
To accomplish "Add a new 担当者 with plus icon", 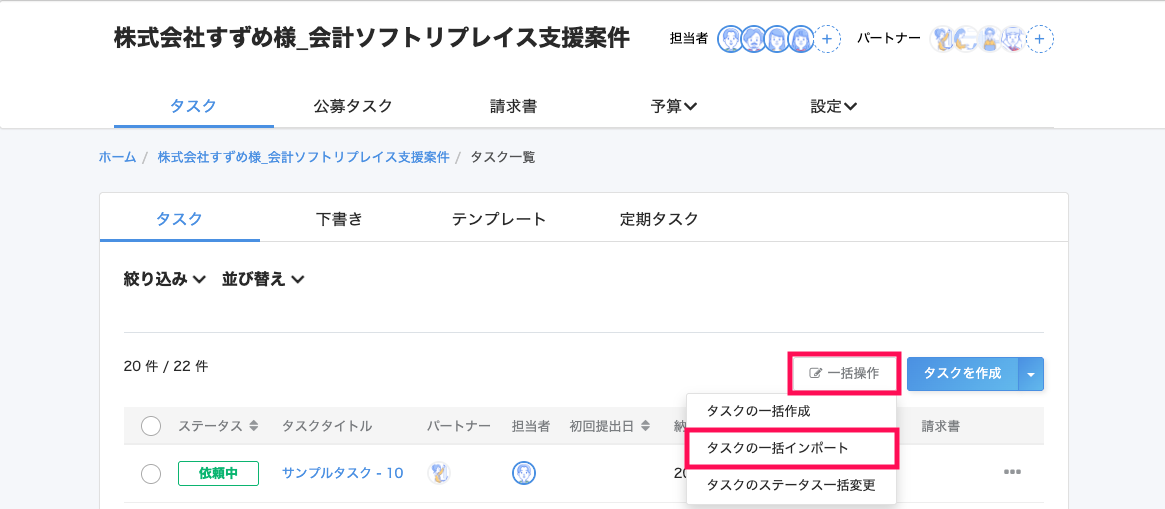I will [x=827, y=39].
